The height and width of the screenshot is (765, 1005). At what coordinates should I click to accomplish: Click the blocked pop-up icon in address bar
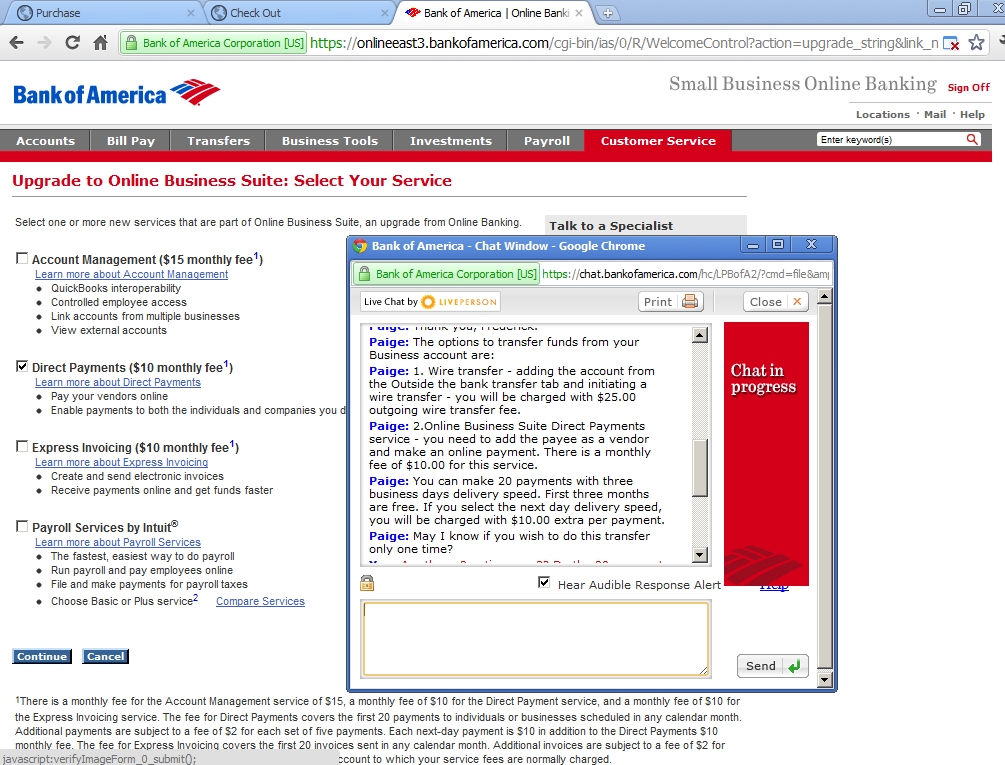[x=951, y=43]
